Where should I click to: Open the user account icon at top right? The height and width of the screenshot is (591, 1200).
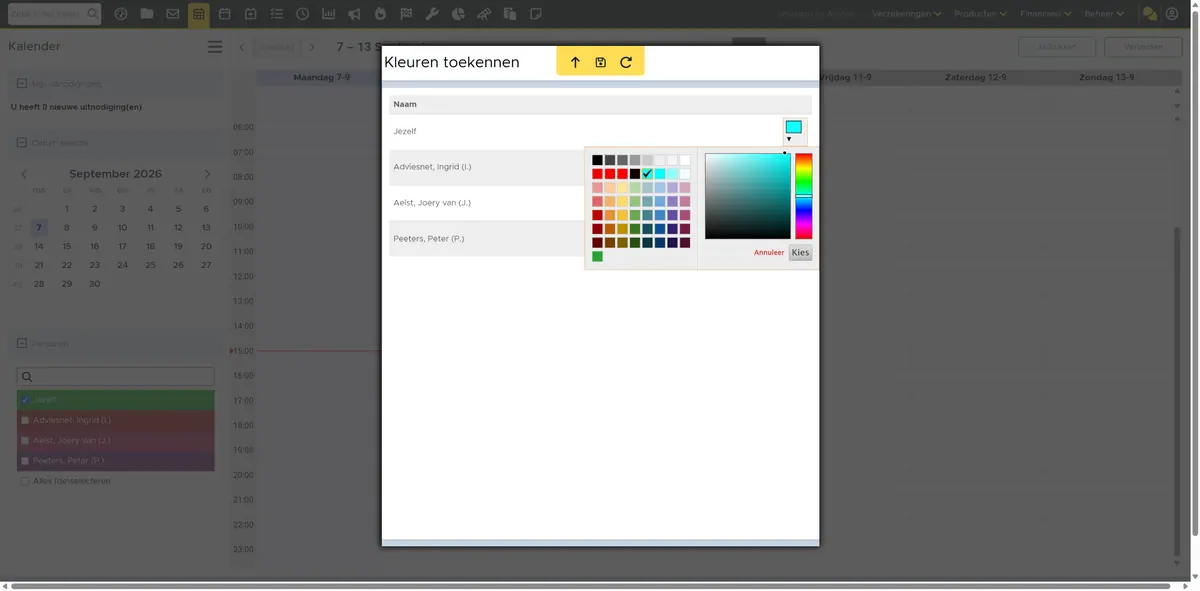[1172, 14]
